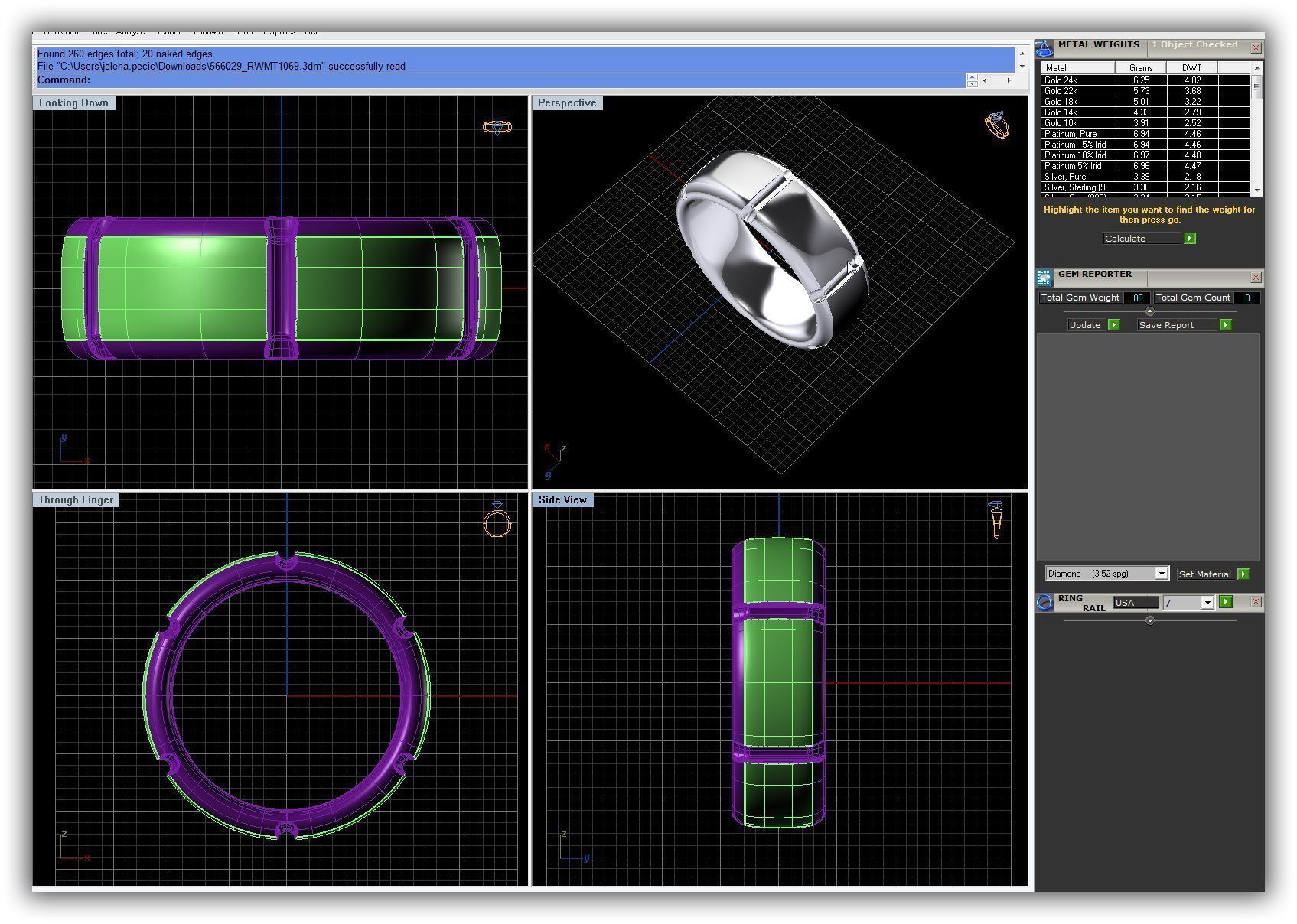Click the USA ring size standard field
The width and height of the screenshot is (1297, 924).
(x=1136, y=603)
